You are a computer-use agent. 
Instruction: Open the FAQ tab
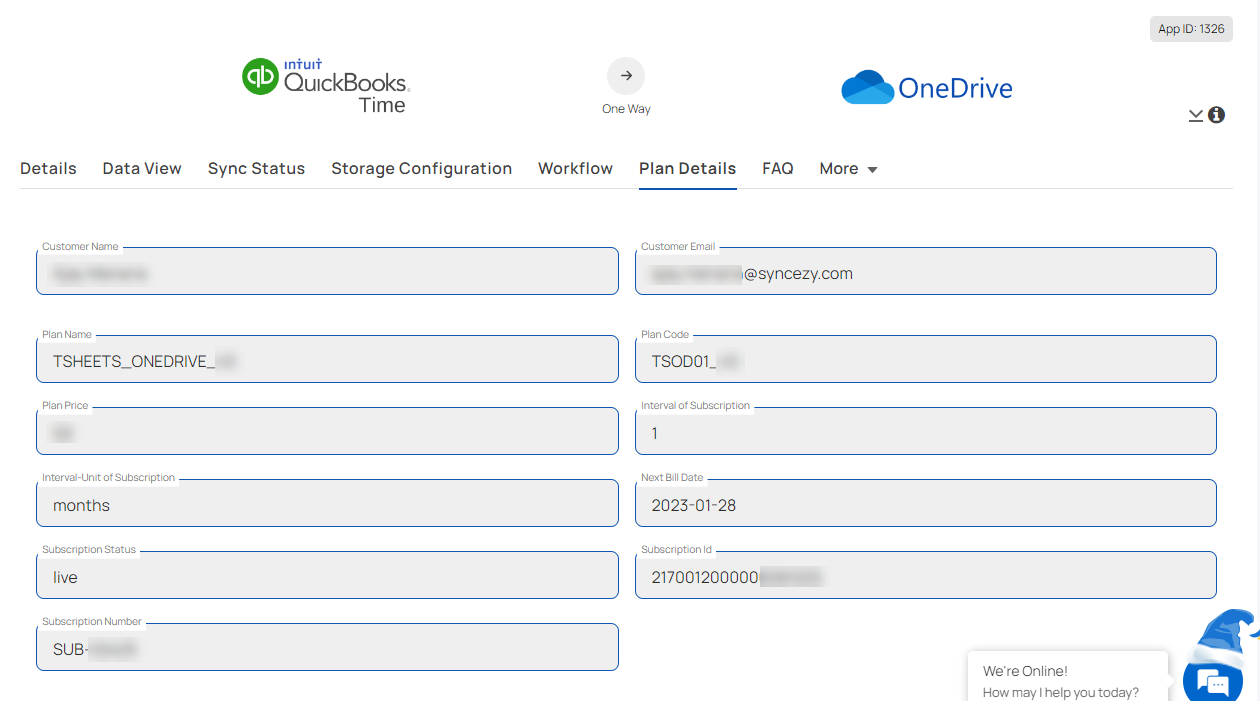tap(777, 169)
